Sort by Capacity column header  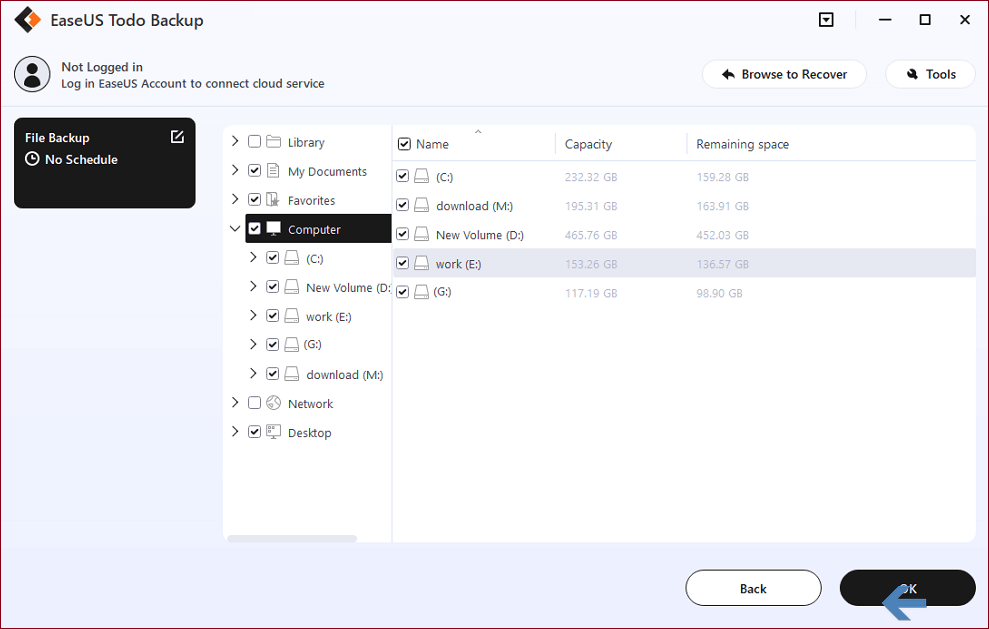588,144
